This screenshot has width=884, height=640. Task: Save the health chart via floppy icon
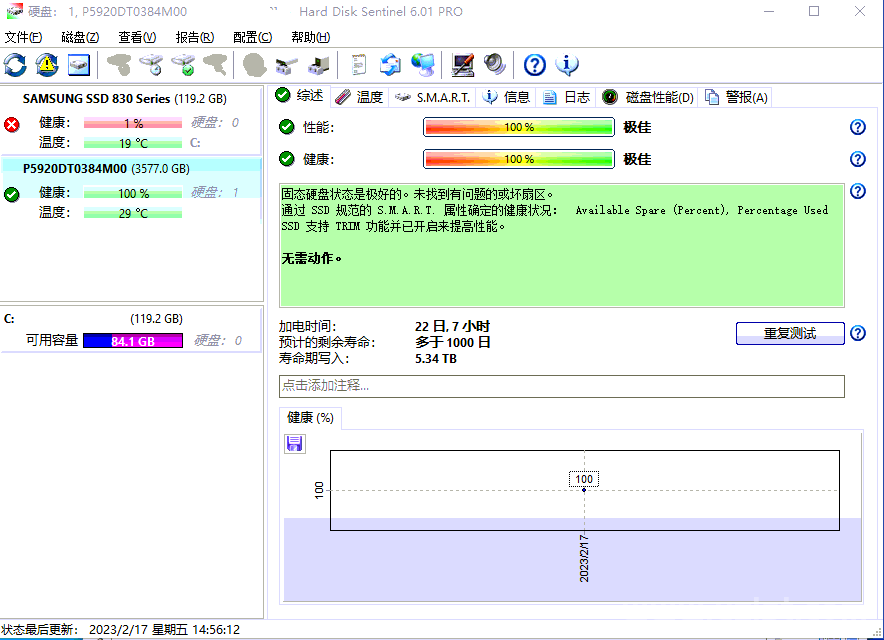coord(294,444)
